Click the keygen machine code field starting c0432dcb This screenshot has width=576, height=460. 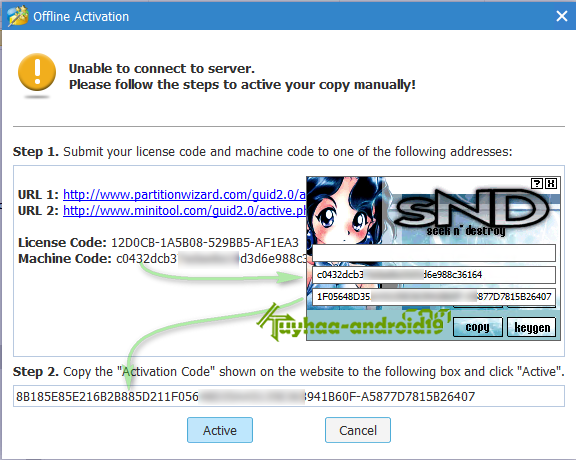(x=434, y=274)
